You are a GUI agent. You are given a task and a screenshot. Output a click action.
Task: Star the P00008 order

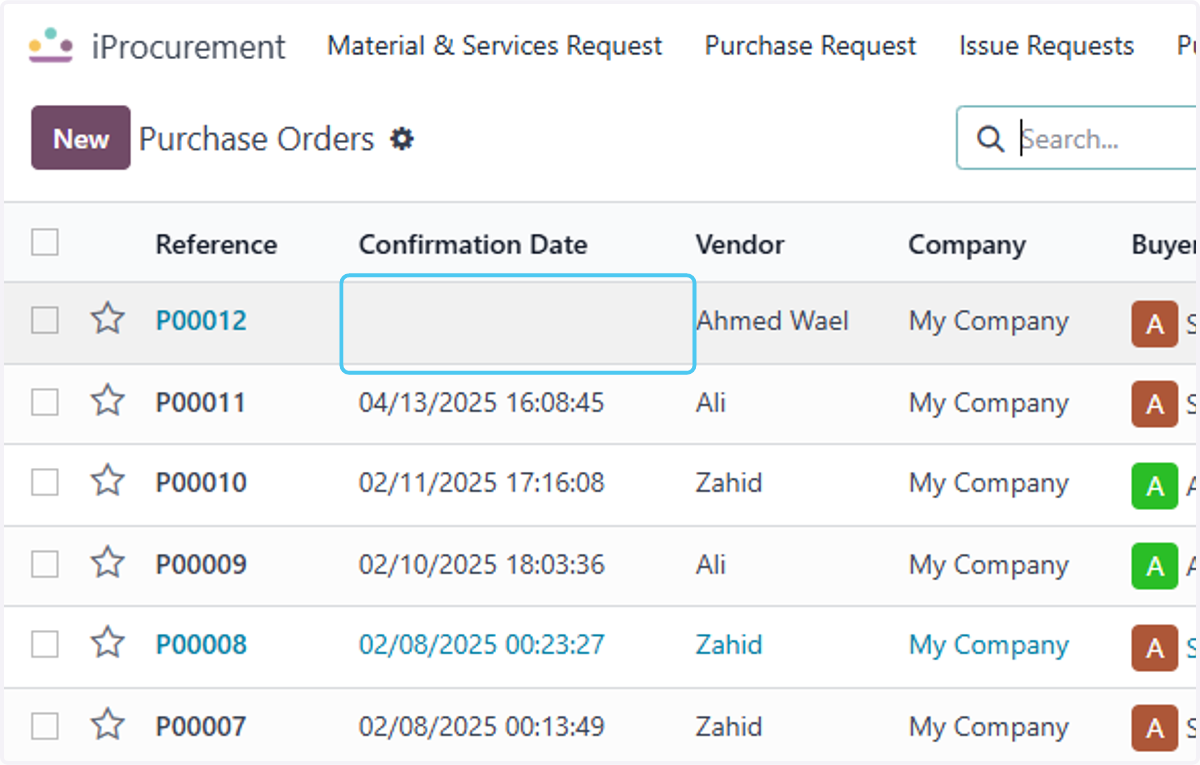pos(107,644)
